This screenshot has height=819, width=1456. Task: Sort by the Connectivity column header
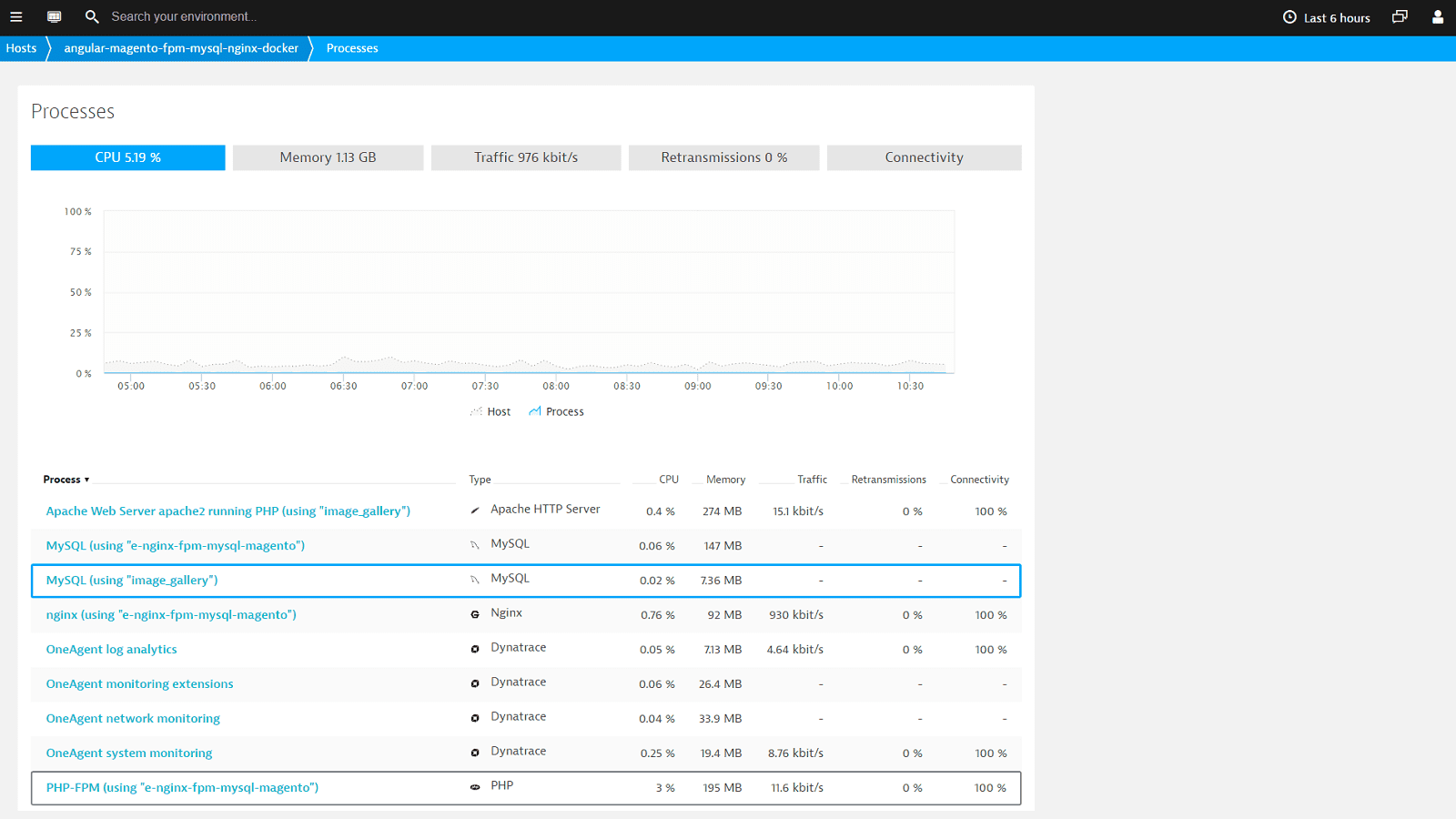click(x=979, y=480)
